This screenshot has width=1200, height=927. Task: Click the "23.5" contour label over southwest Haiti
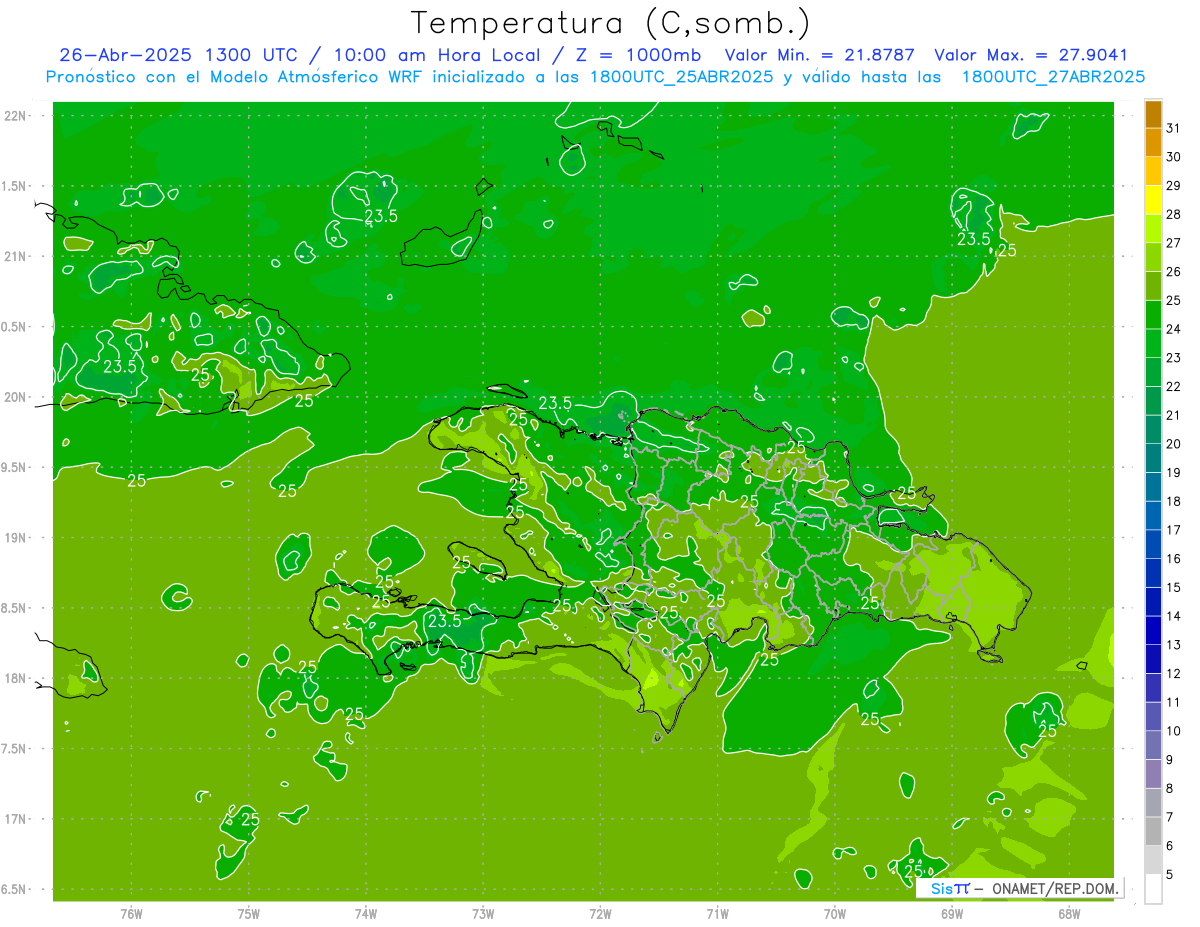(444, 621)
